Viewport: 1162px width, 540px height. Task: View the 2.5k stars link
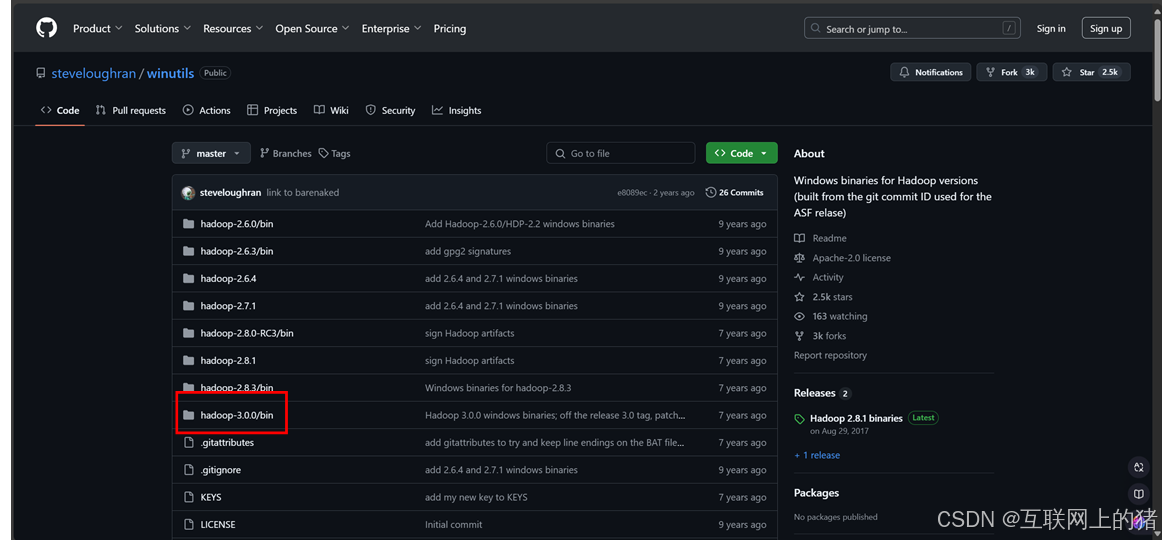[823, 297]
